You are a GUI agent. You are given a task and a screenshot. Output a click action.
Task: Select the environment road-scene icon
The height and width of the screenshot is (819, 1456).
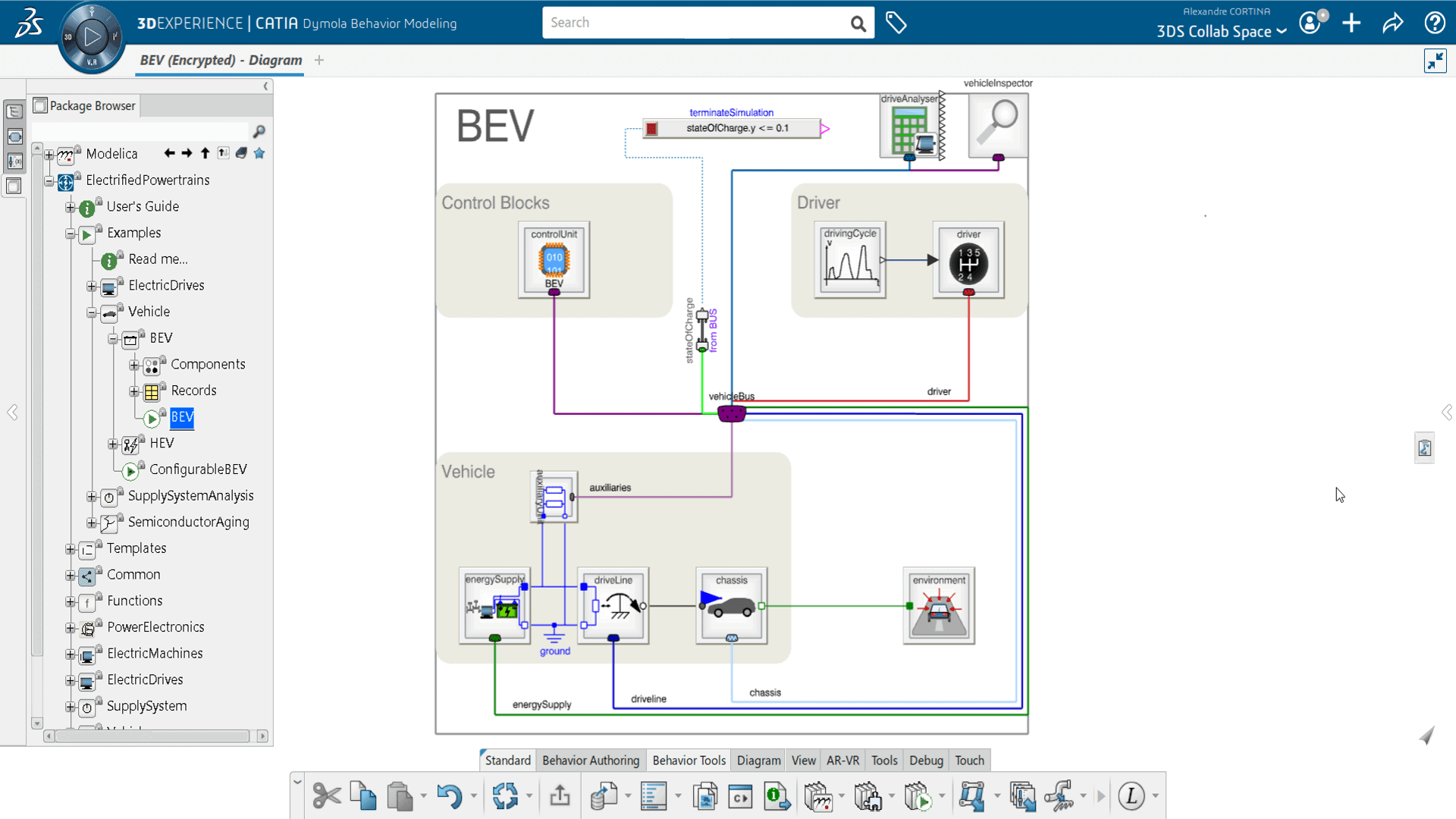939,610
